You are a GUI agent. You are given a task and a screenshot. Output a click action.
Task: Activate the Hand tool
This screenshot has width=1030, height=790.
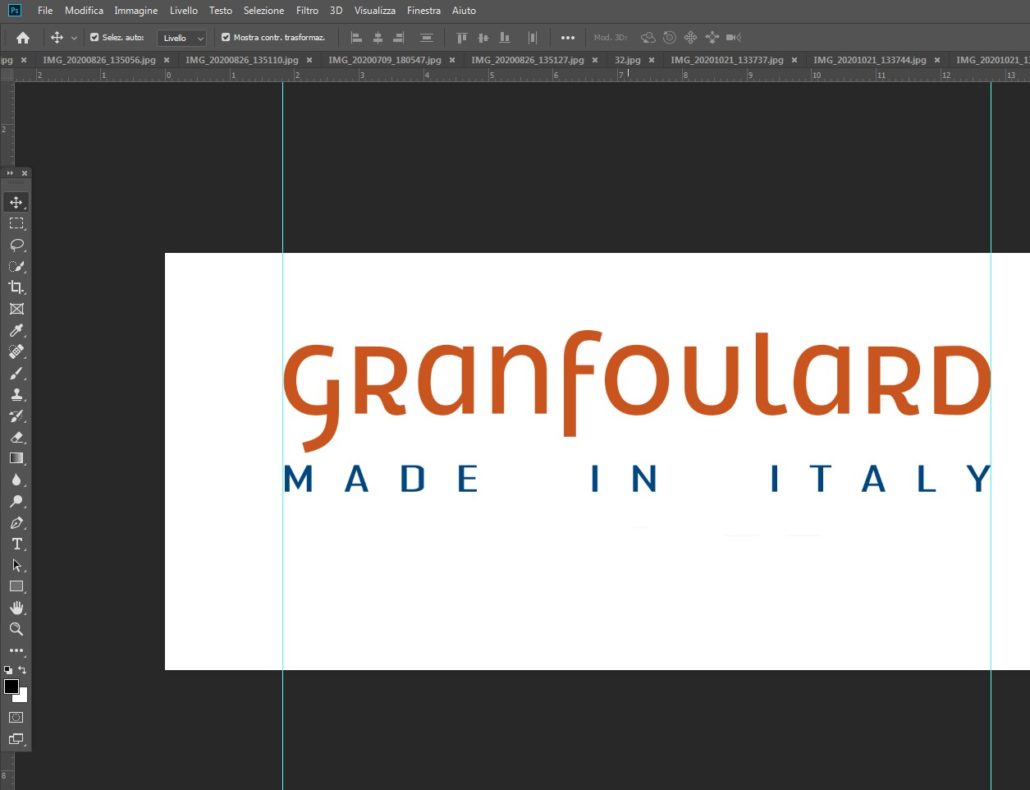click(16, 608)
